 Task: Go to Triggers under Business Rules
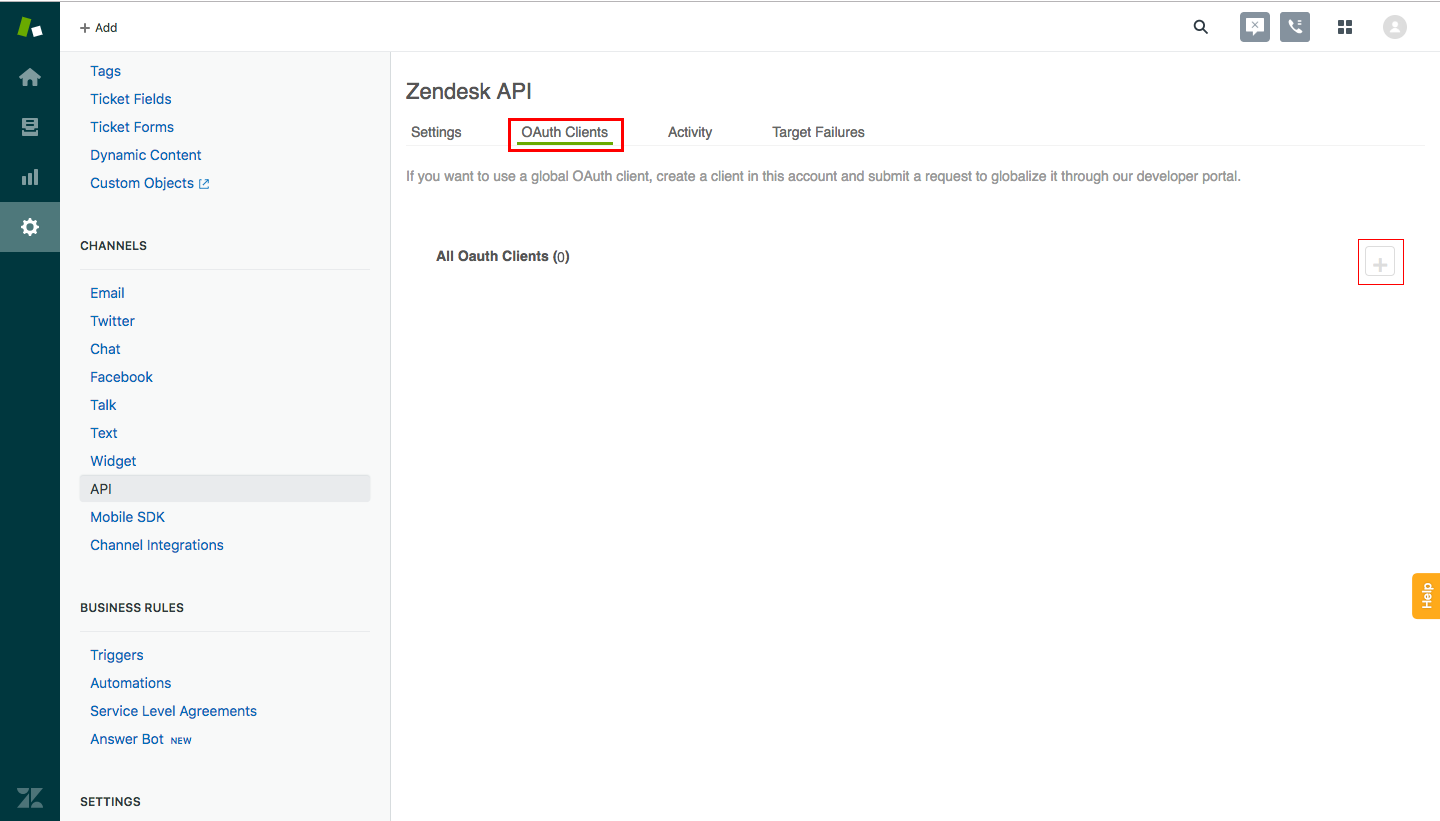point(117,655)
